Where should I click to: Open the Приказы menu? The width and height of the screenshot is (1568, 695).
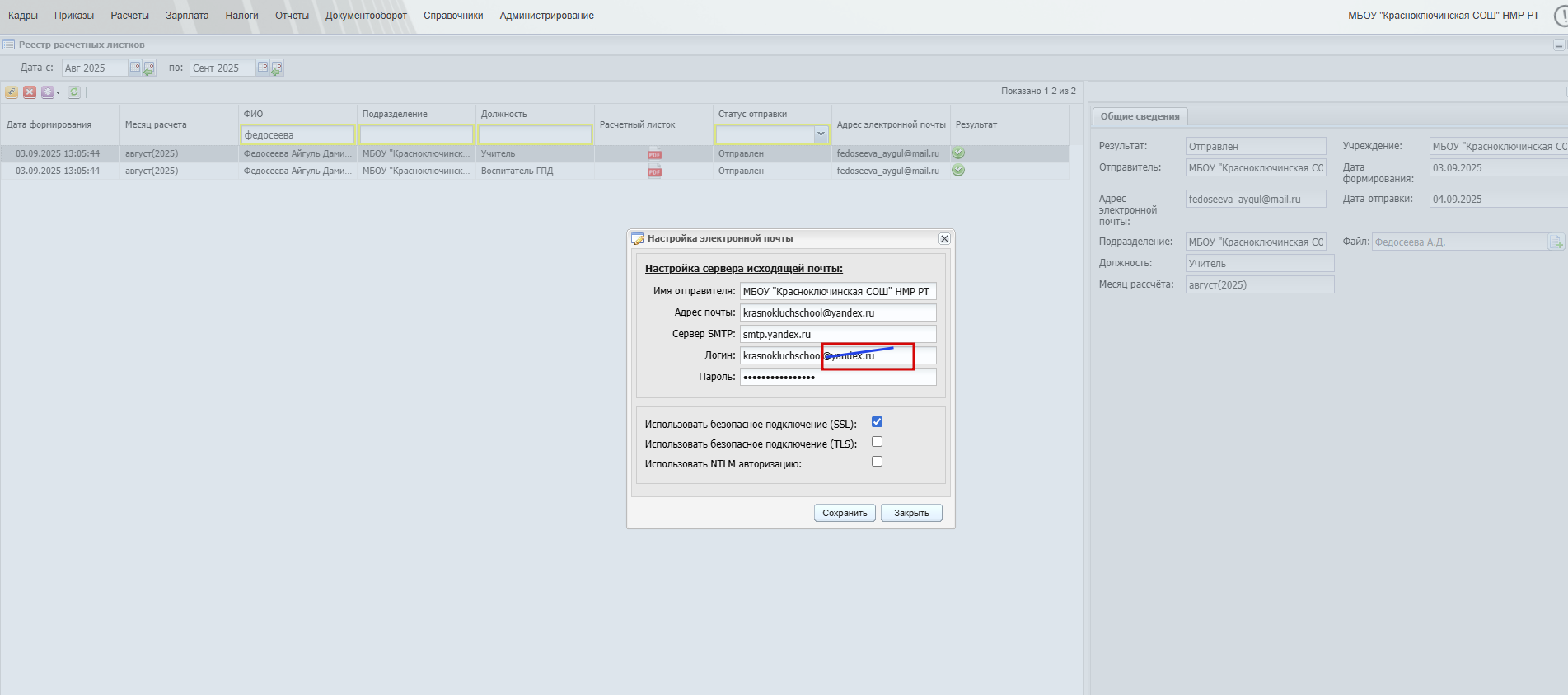click(x=74, y=16)
